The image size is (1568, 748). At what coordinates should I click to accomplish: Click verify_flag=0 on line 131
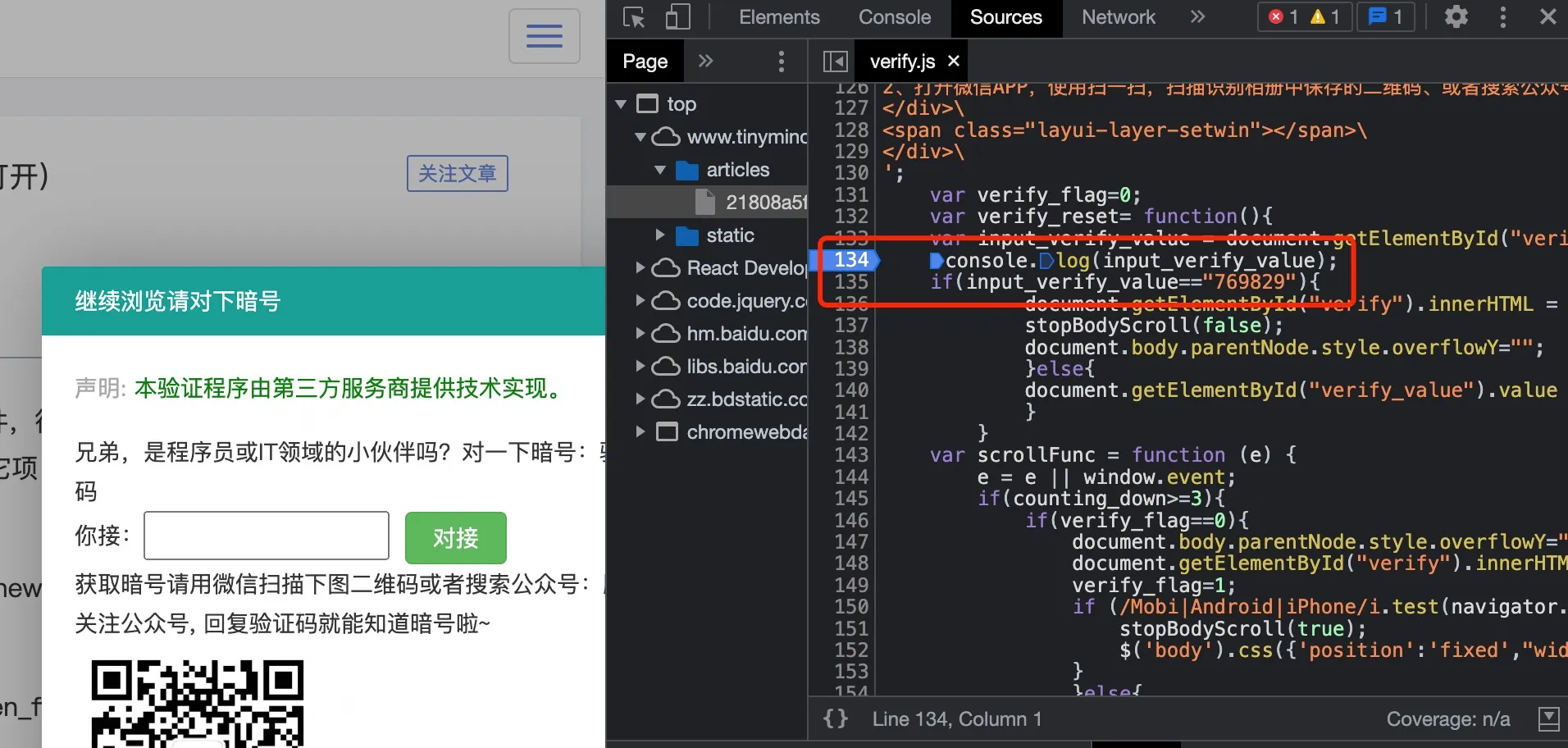pyautogui.click(x=1054, y=195)
